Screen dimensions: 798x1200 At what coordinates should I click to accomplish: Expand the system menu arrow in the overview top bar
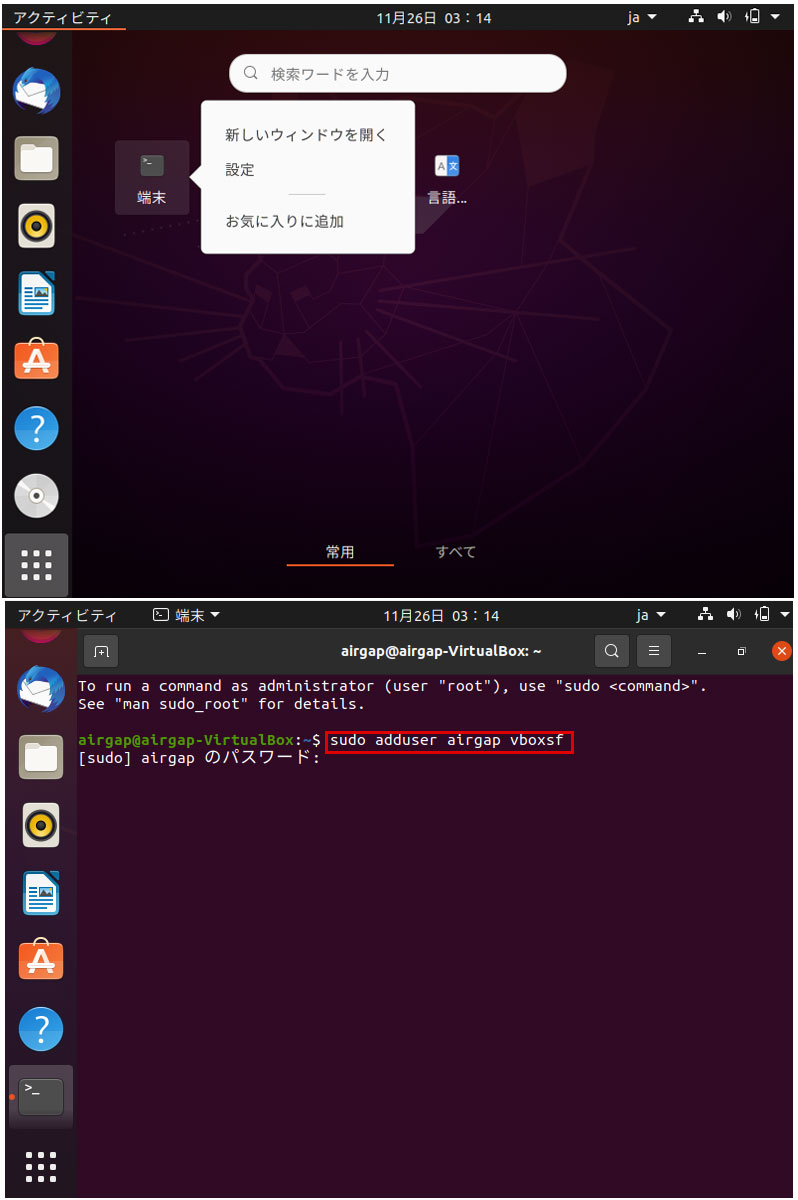775,18
